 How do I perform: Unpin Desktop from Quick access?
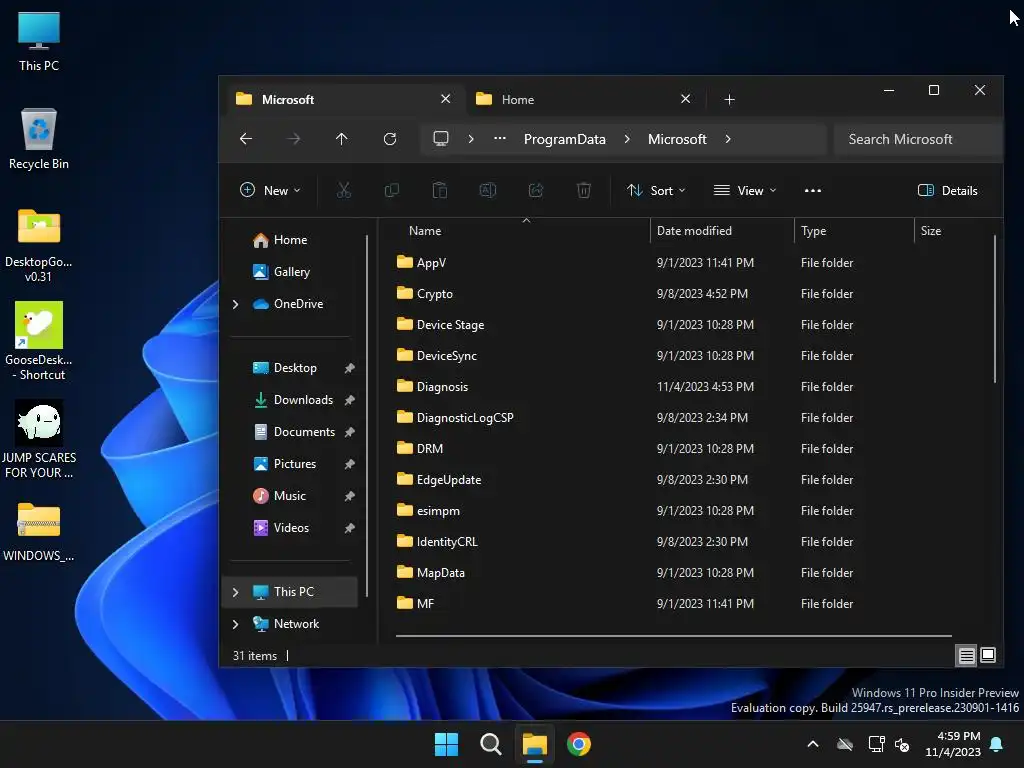pyautogui.click(x=349, y=368)
